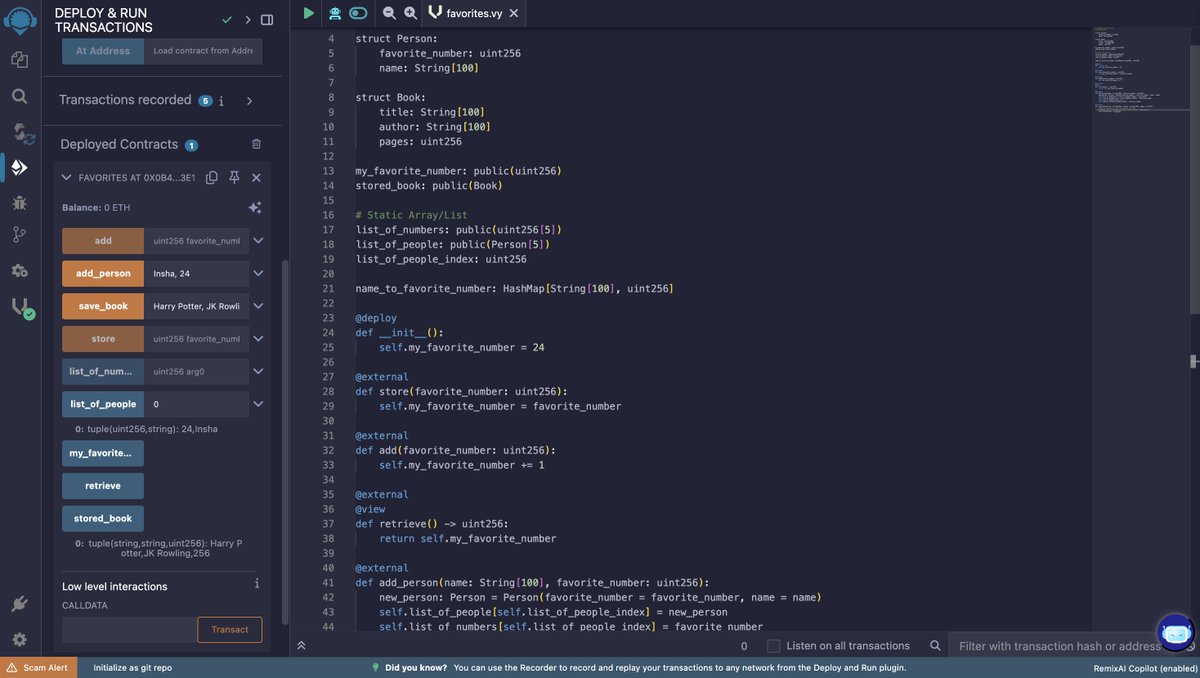This screenshot has height=678, width=1200.
Task: Click the RemixAI robot icon in the toolbar
Action: coord(334,13)
